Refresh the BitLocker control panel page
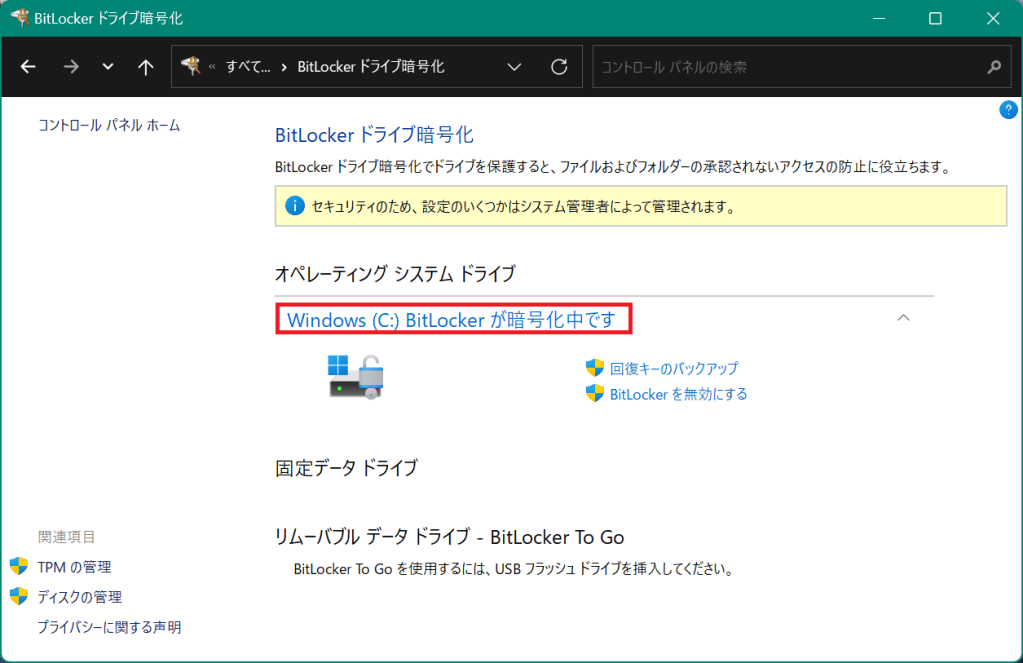The height and width of the screenshot is (663, 1023). click(x=560, y=67)
